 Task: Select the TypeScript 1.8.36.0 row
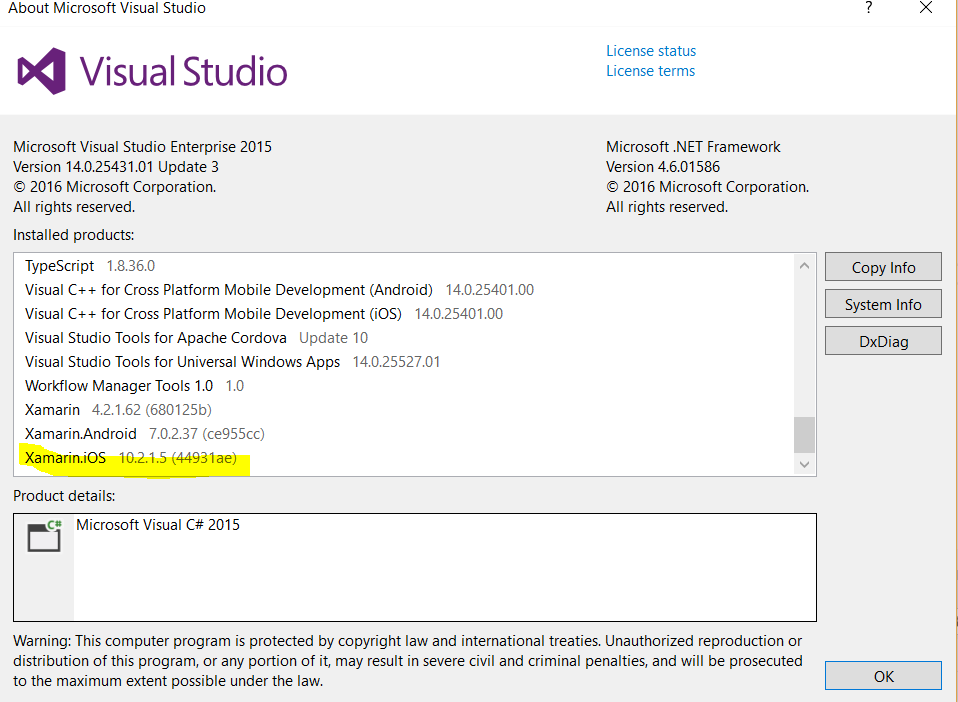click(x=403, y=266)
